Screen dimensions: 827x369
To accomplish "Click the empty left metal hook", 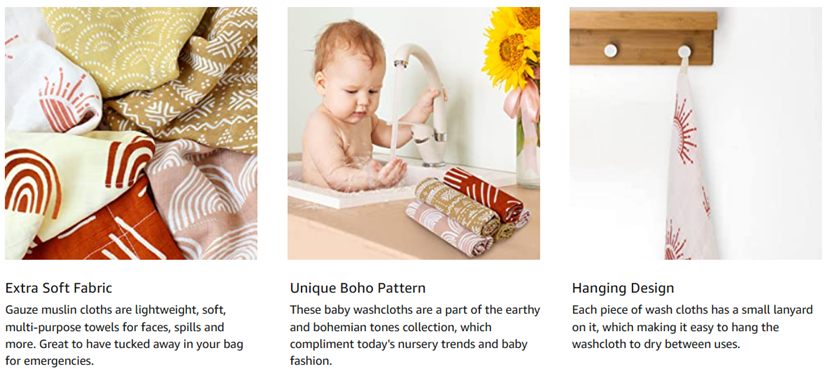I will (x=610, y=51).
